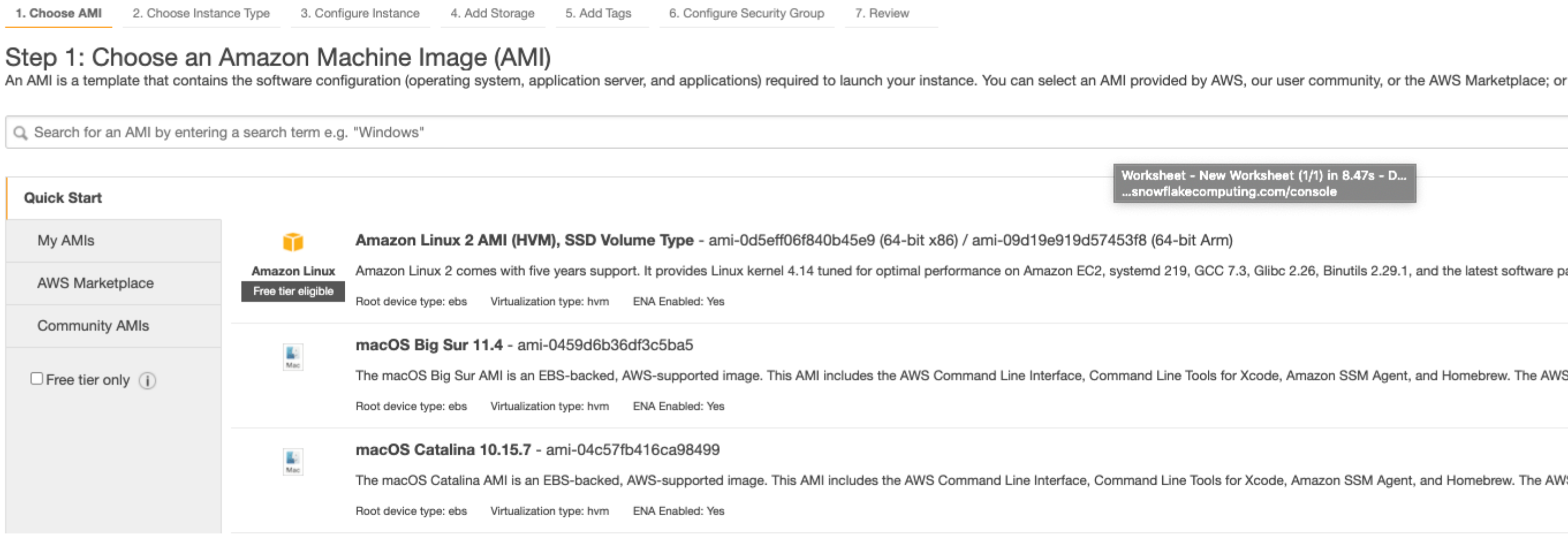Click ami-09d19e919d57453f8 (64-bit Arm) text
This screenshot has height=537, width=1568.
(1102, 241)
